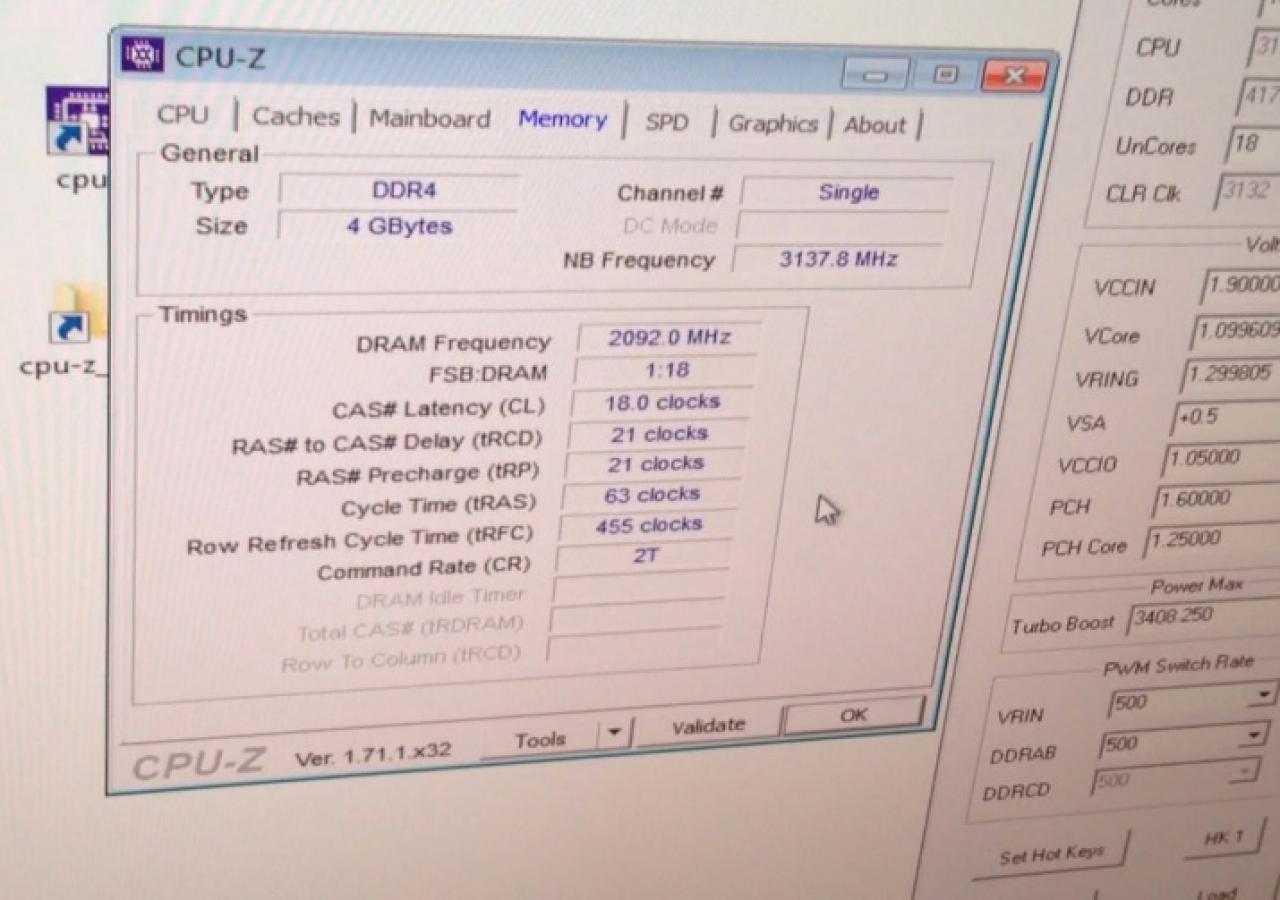This screenshot has width=1280, height=900.
Task: Click the CAS# Latency 18.0 clocks value
Action: (662, 402)
